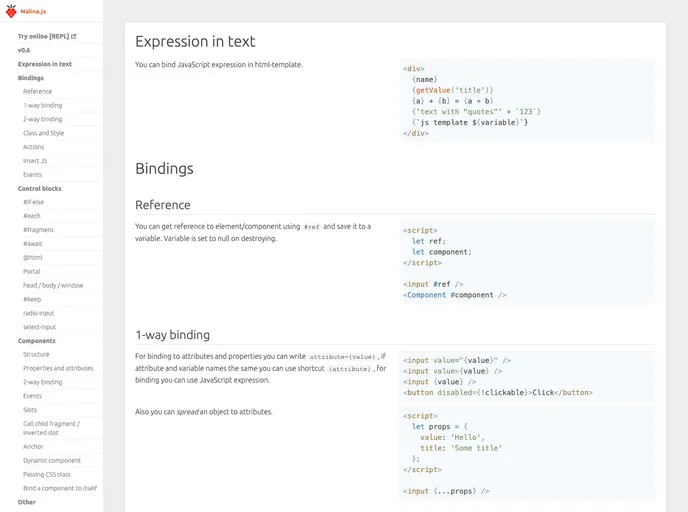688x512 pixels.
Task: Open Events link under Components
Action: (x=32, y=396)
